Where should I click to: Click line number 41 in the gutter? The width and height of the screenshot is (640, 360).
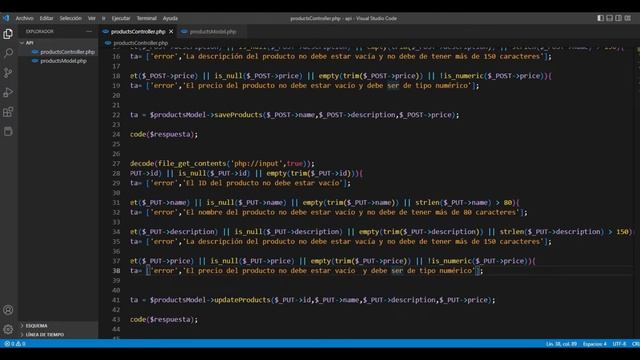(x=116, y=300)
